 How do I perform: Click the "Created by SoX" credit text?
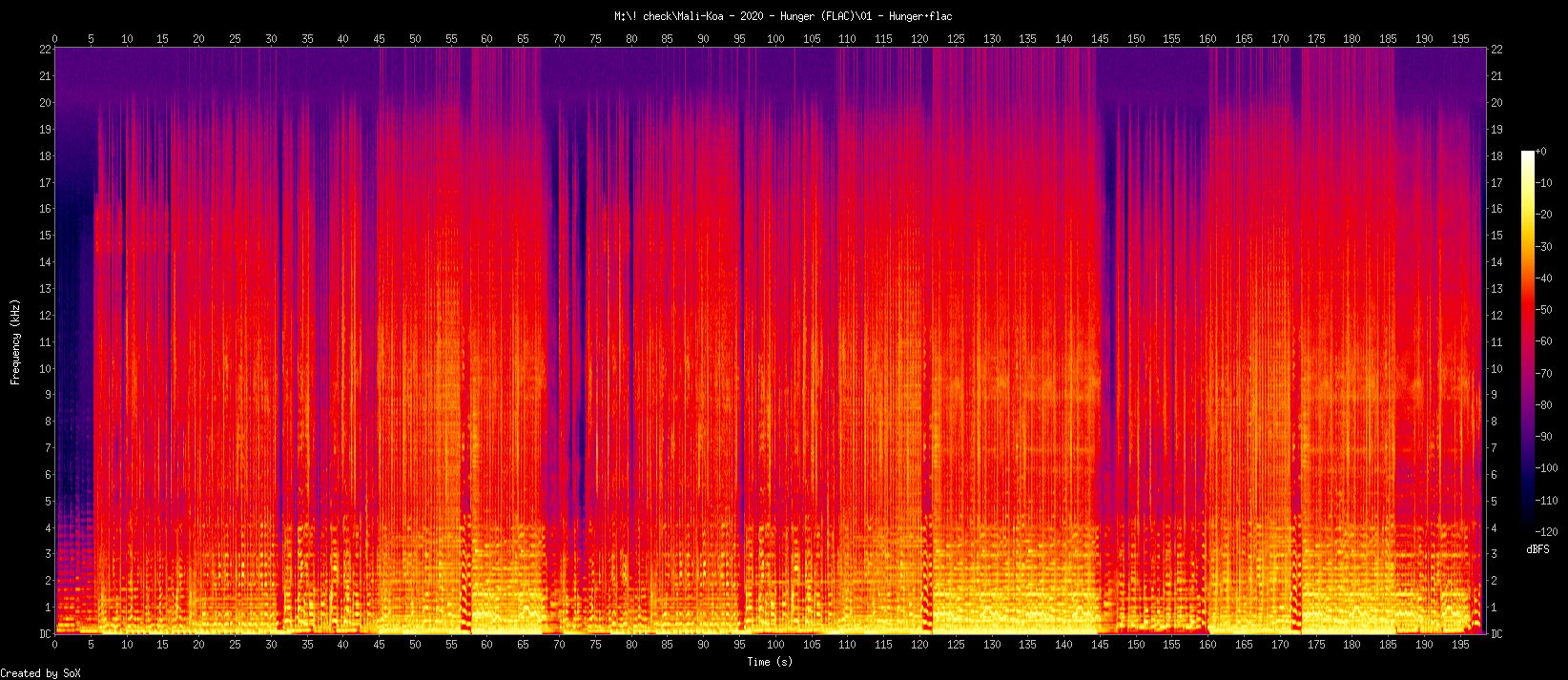[x=41, y=673]
